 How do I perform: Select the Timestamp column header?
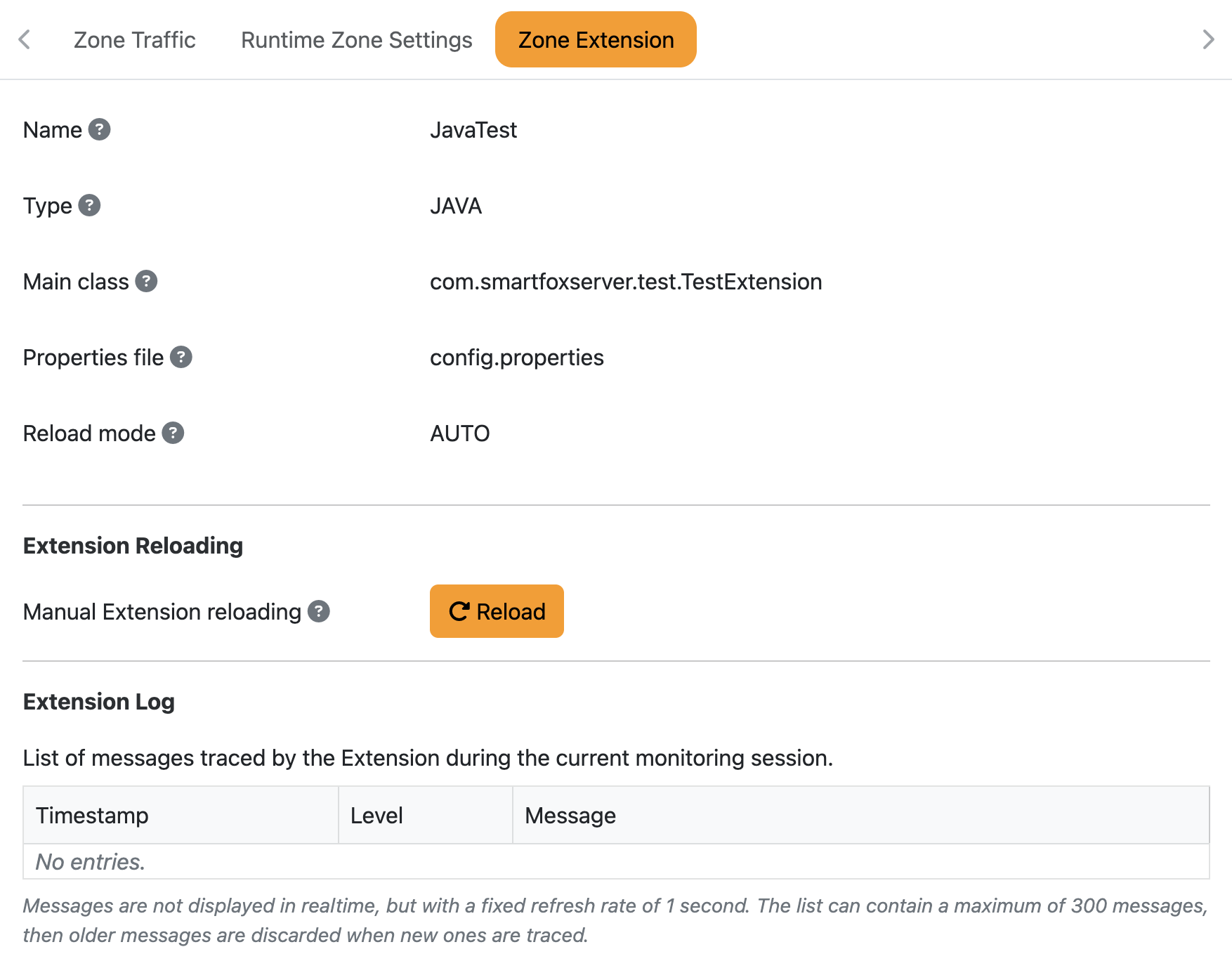pyautogui.click(x=92, y=815)
